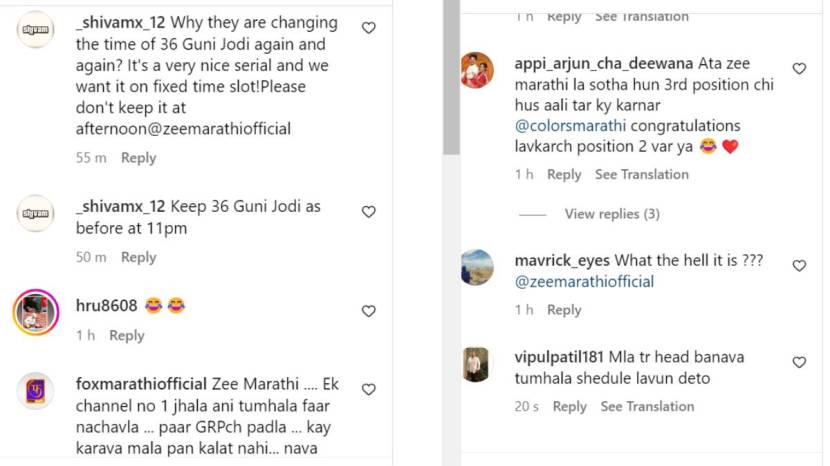This screenshot has width=830, height=466.
Task: Like hru8608's laughing emoji comment
Action: pos(368,311)
